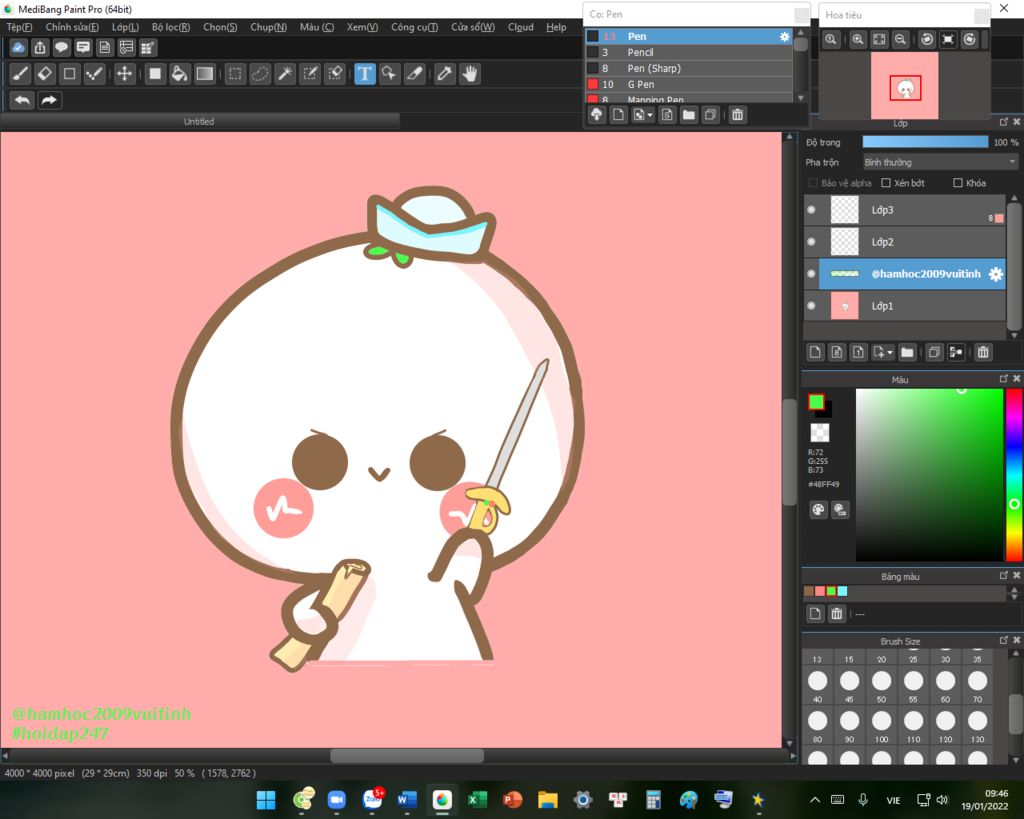The height and width of the screenshot is (819, 1024).
Task: Select the Magic Wand tool
Action: click(285, 74)
